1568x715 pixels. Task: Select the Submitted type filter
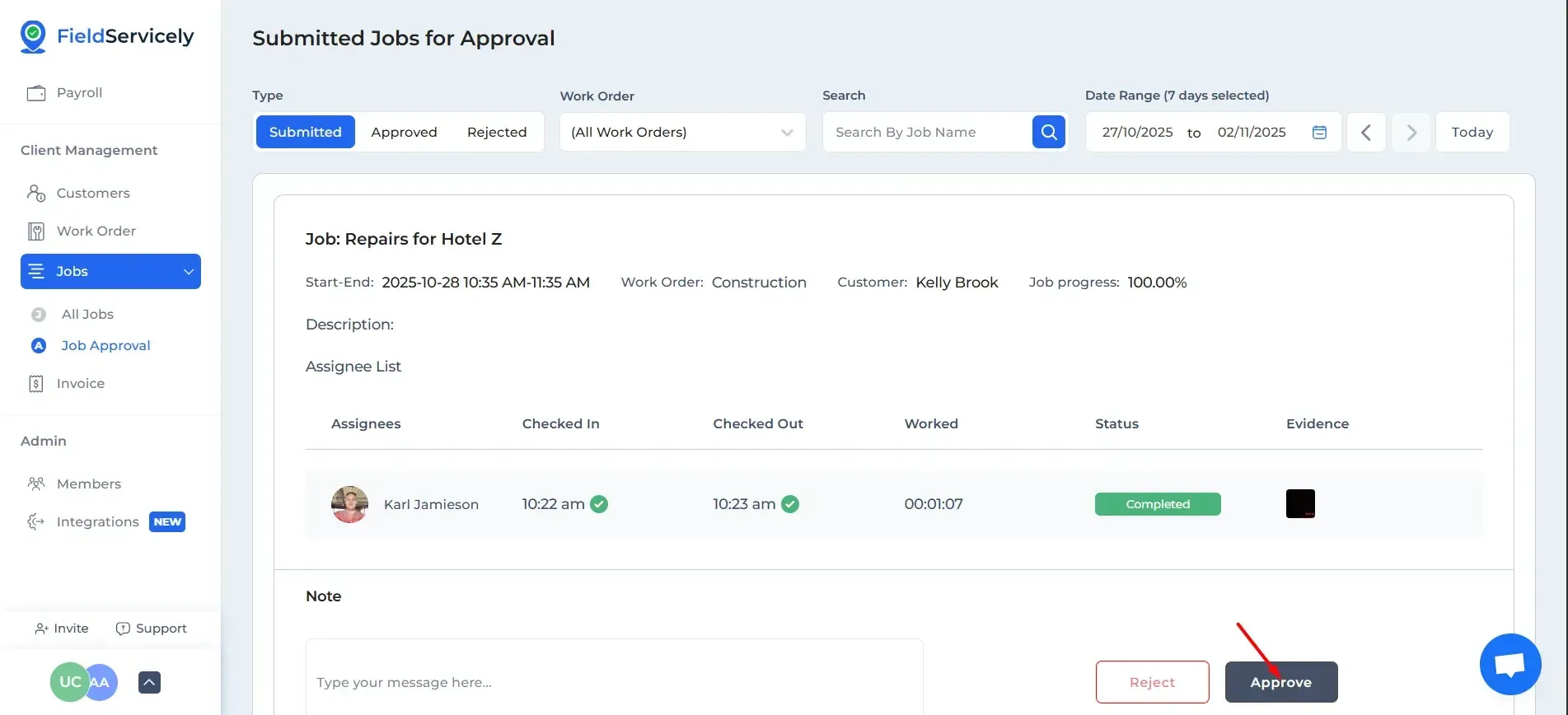pyautogui.click(x=305, y=132)
